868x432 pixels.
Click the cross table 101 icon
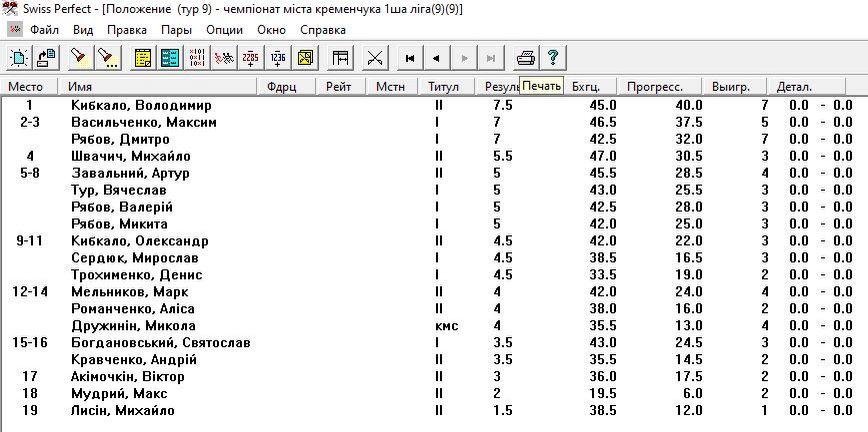(x=197, y=57)
